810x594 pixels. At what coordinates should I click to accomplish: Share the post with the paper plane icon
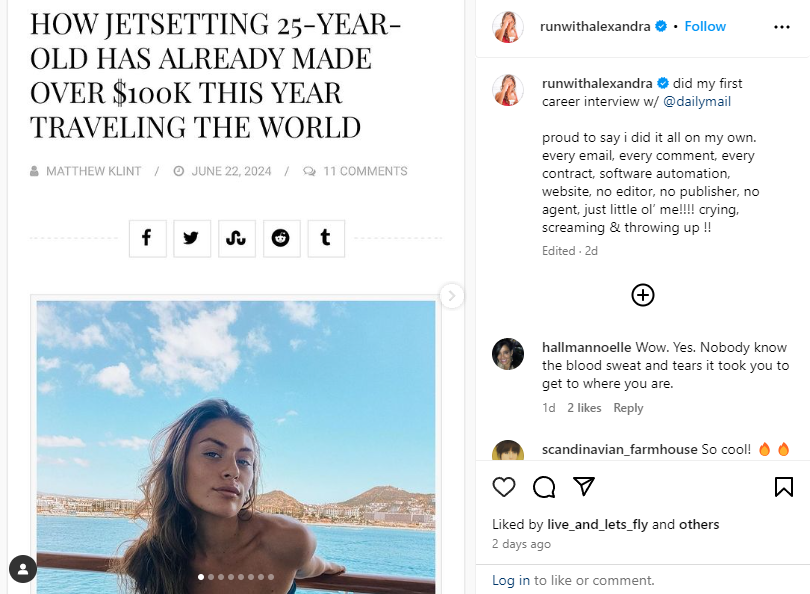pos(584,487)
